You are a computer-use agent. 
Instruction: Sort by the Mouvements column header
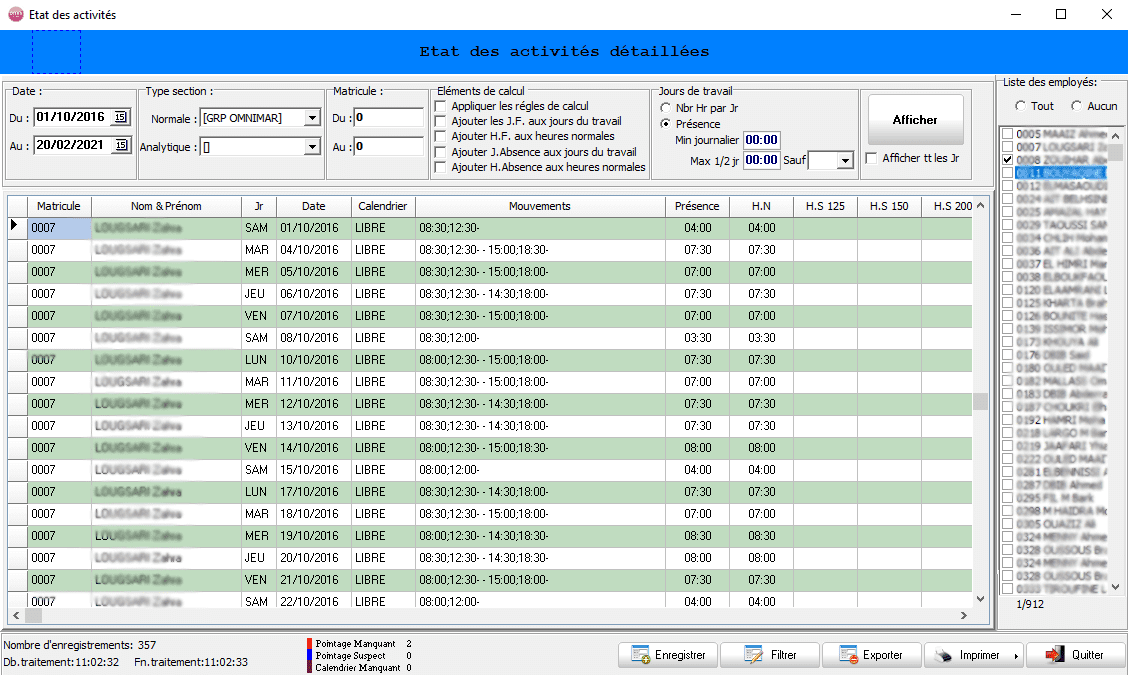tap(540, 206)
